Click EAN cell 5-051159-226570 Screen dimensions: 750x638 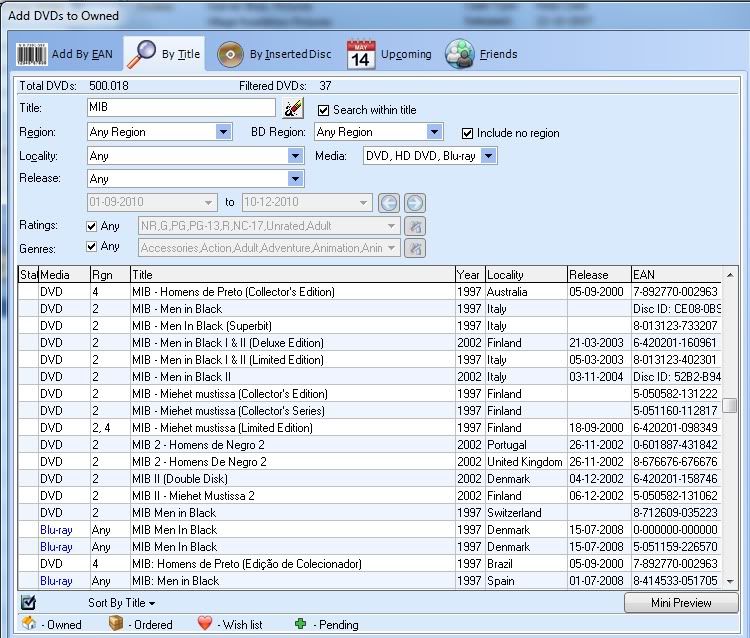click(675, 547)
